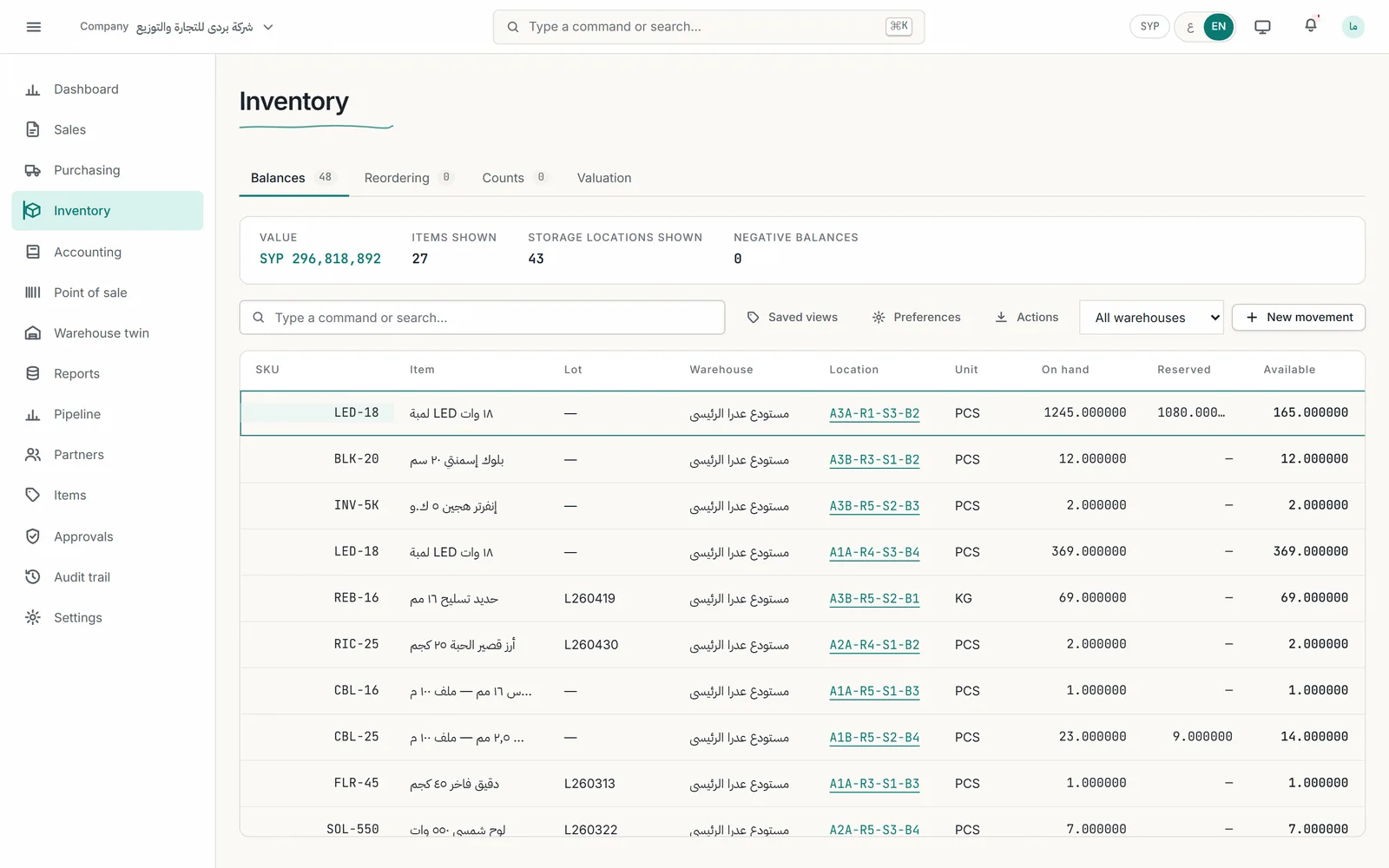The width and height of the screenshot is (1389, 868).
Task: Switch to the Valuation tab
Action: tap(604, 178)
